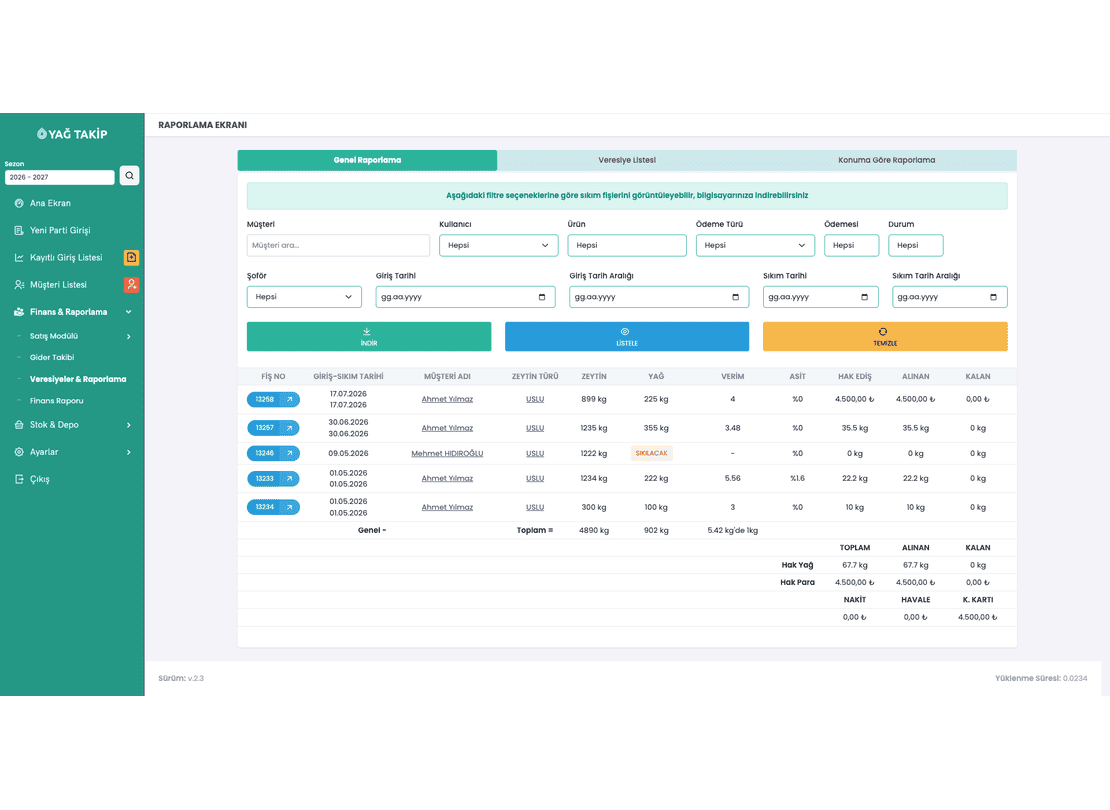Open the Sıkım Tarih Aralığı calendar icon

click(x=993, y=297)
